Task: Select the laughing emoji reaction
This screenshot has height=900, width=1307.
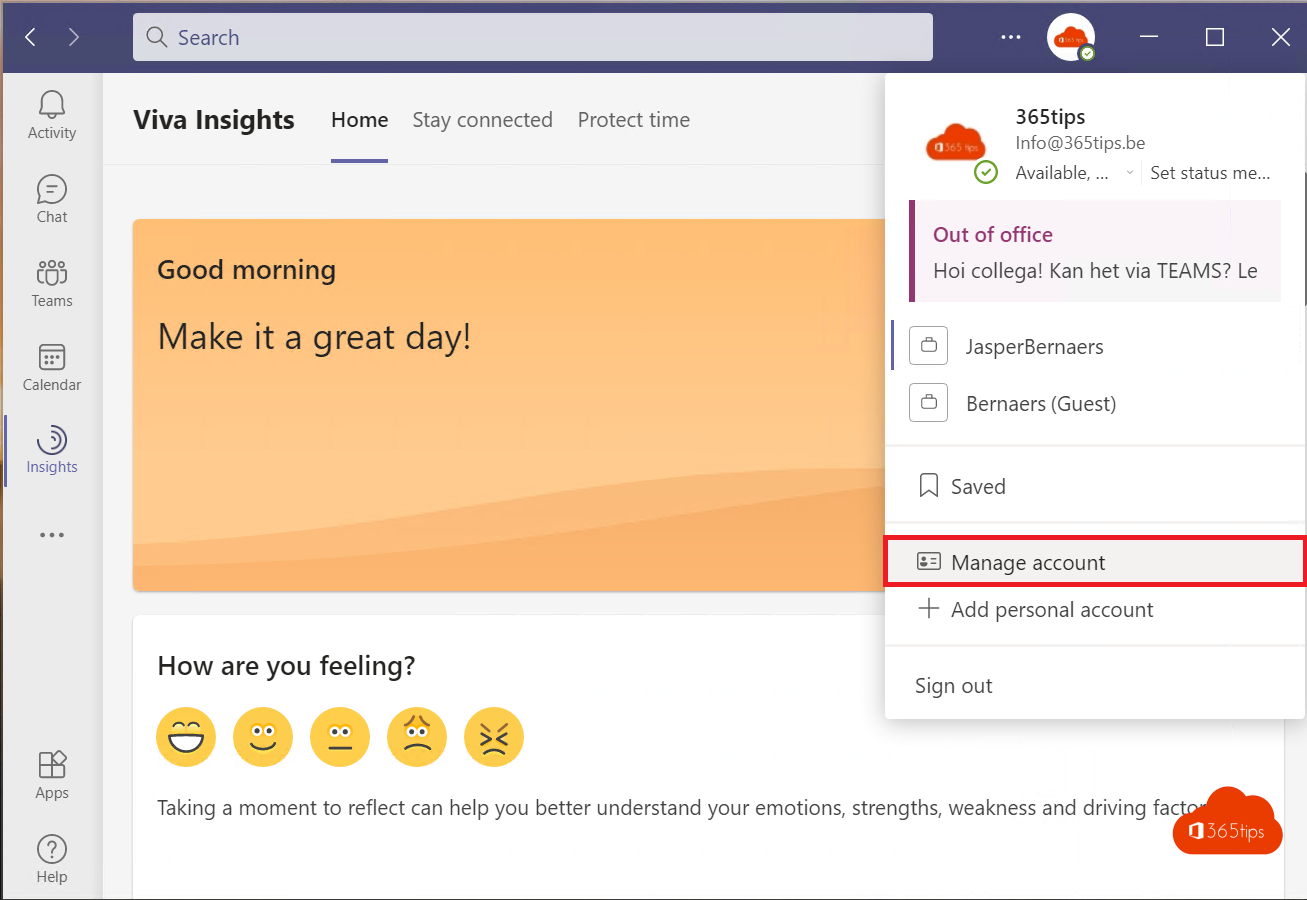Action: (x=186, y=737)
